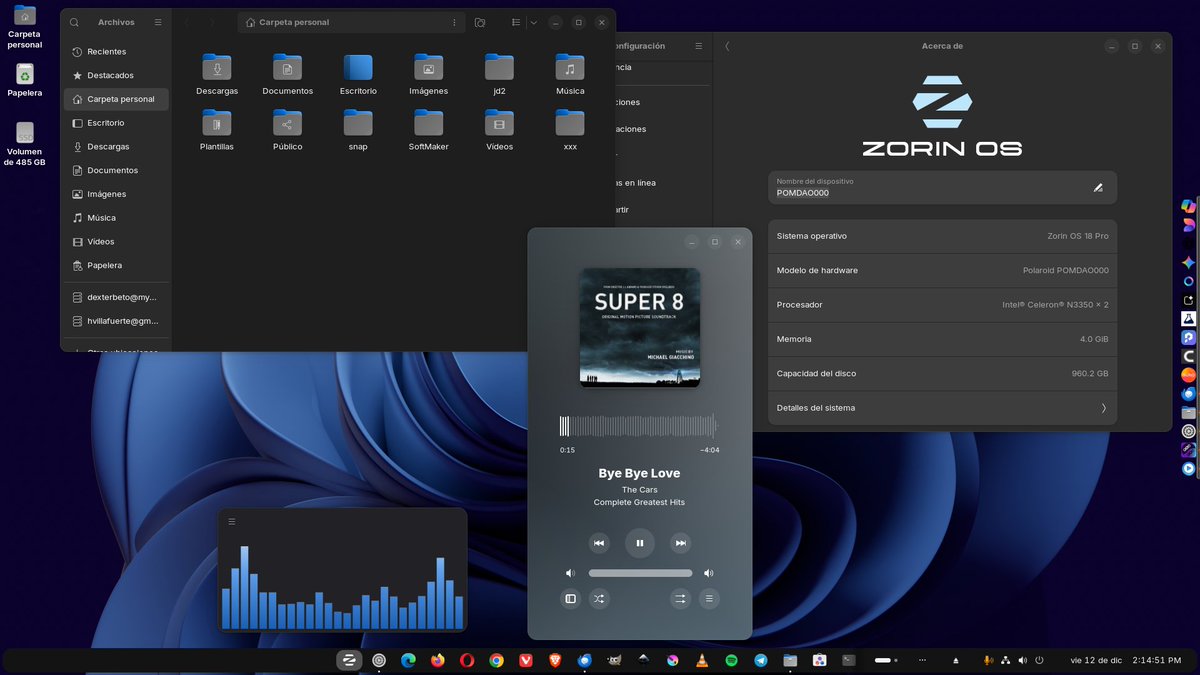Skip to next track in music player
This screenshot has width=1200, height=675.
681,543
